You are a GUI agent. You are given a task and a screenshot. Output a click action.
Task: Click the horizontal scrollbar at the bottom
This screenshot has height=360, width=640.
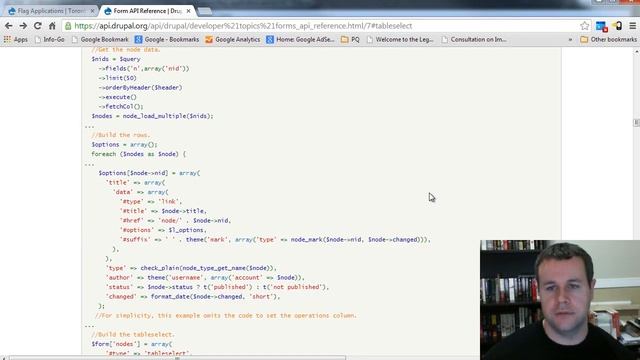tap(177, 358)
